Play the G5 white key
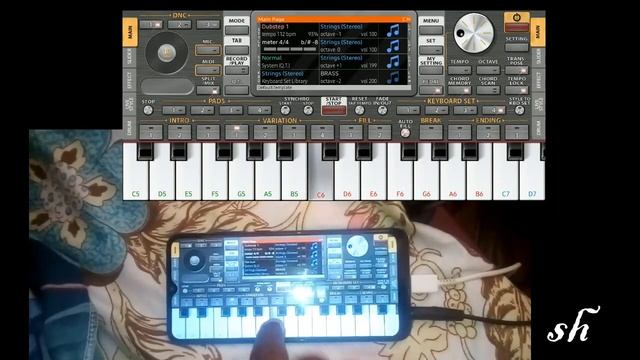This screenshot has height=360, width=640. click(241, 180)
